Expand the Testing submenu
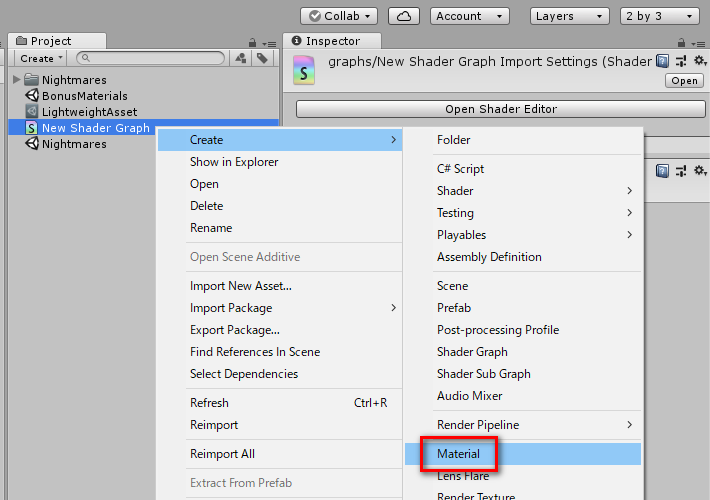This screenshot has width=710, height=500. point(523,213)
